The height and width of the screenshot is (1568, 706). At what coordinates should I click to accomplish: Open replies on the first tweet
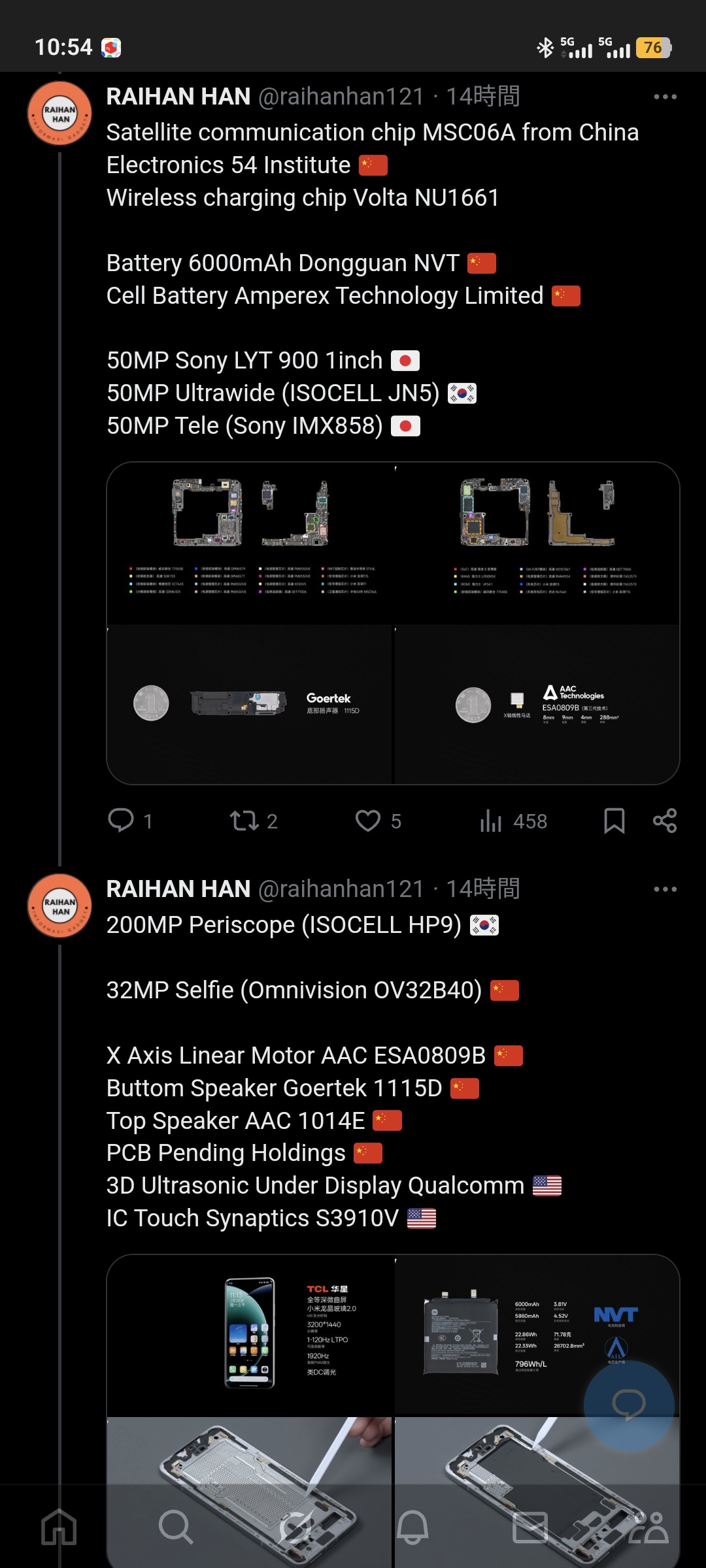click(130, 821)
